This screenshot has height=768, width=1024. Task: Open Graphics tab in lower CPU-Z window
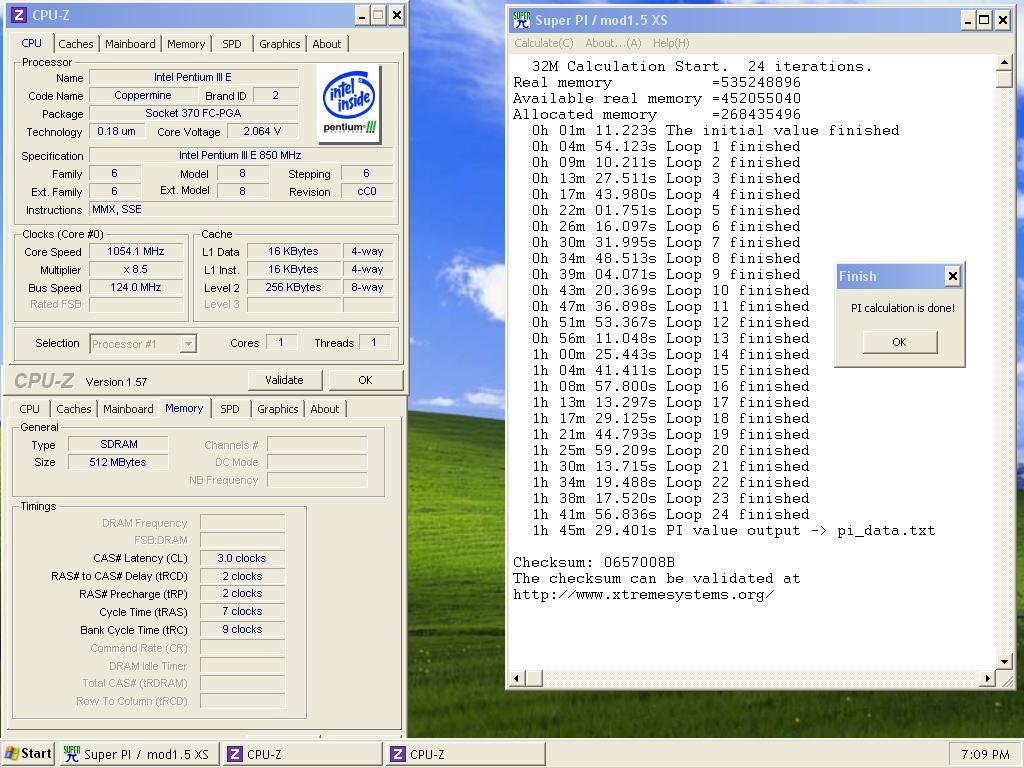(278, 409)
